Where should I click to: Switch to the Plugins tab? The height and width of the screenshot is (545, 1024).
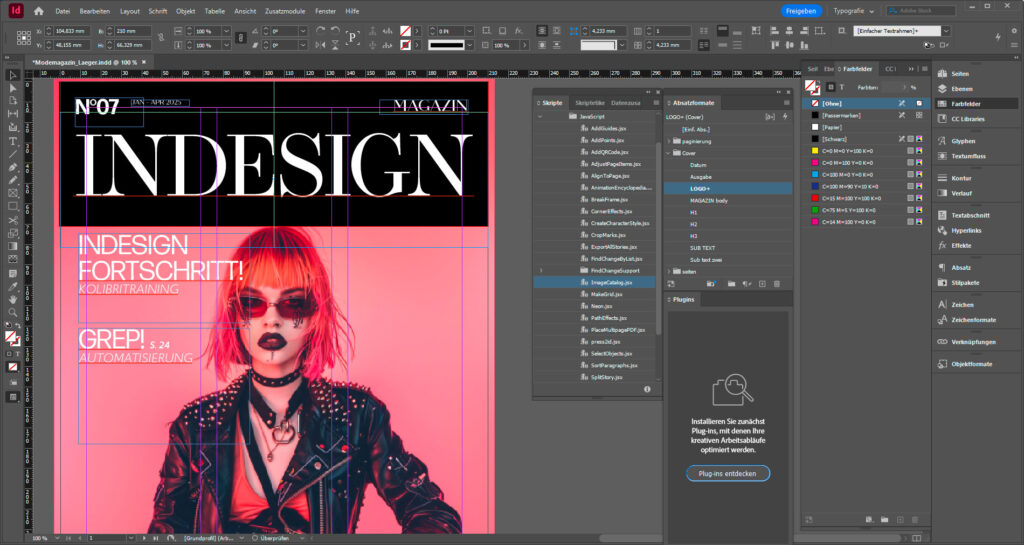coord(683,300)
